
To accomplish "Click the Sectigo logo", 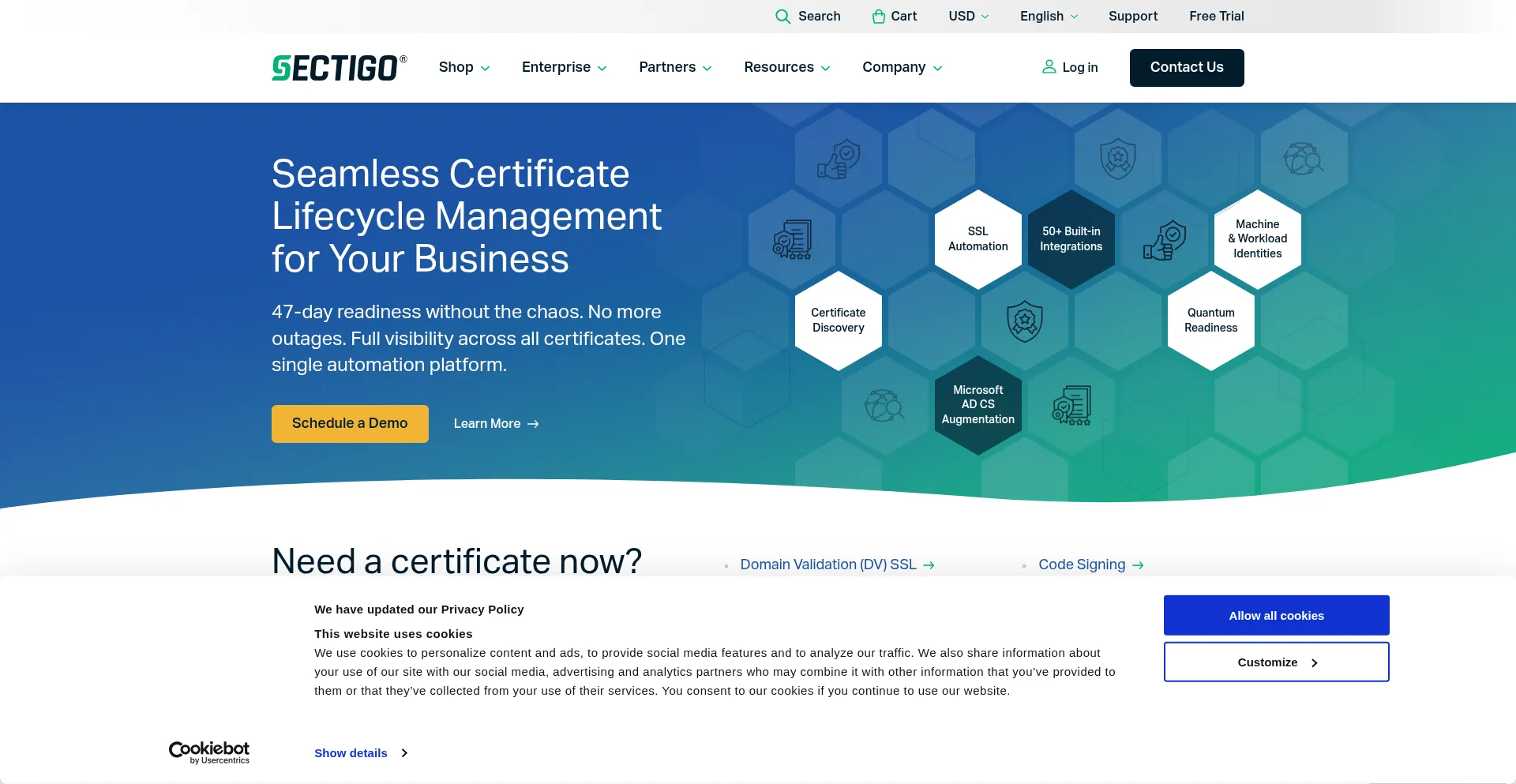I will [339, 68].
